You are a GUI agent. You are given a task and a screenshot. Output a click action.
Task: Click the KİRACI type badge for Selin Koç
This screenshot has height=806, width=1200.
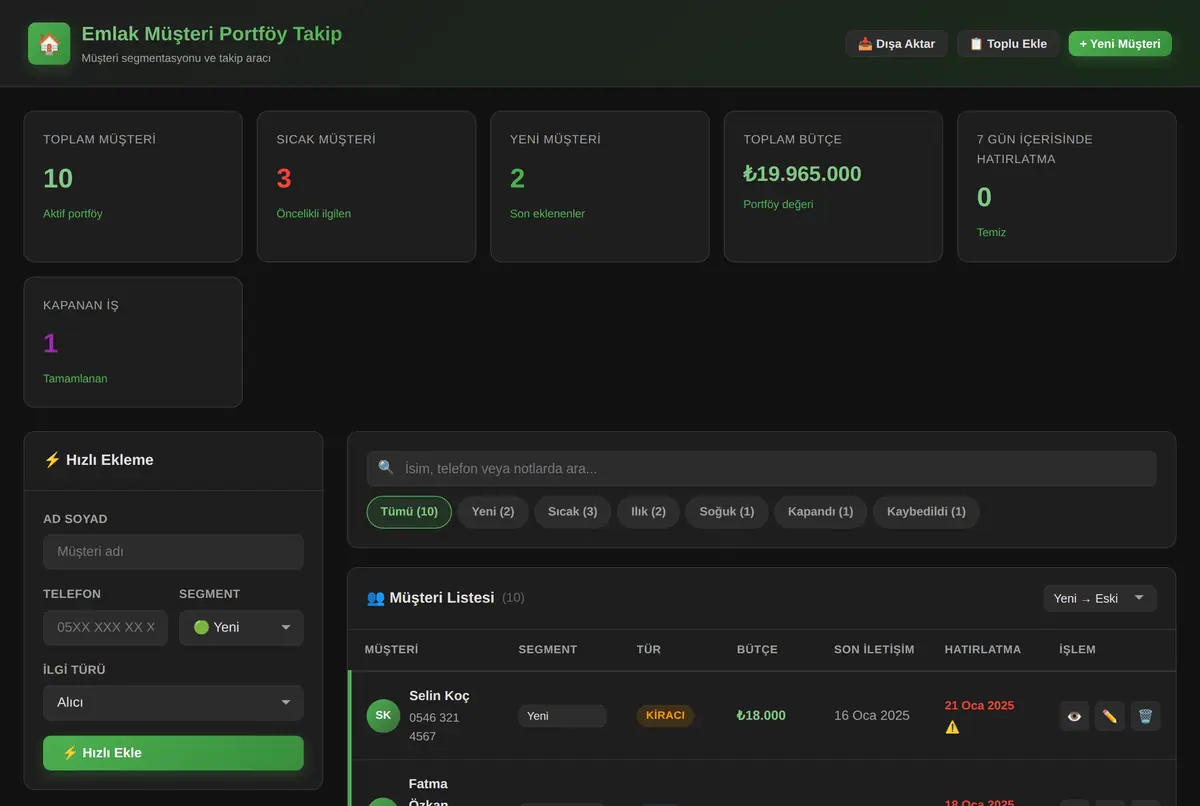coord(665,716)
